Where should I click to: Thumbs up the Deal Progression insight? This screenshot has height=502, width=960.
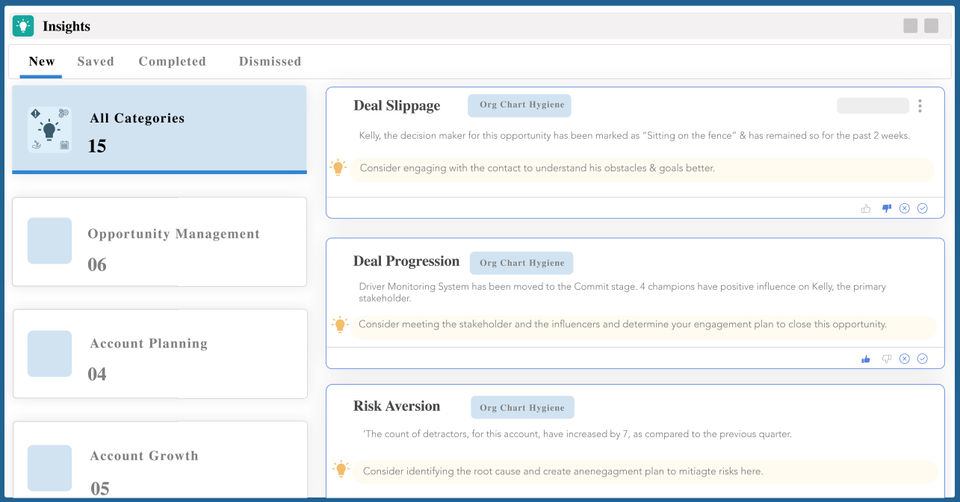866,359
